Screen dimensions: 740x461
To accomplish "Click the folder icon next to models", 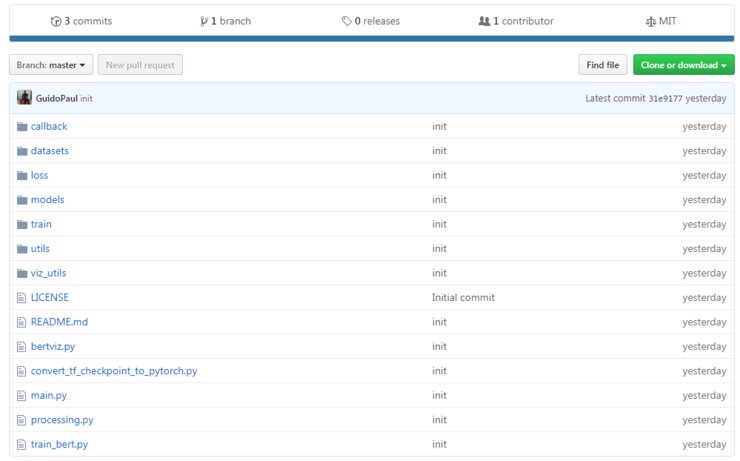I will point(22,200).
